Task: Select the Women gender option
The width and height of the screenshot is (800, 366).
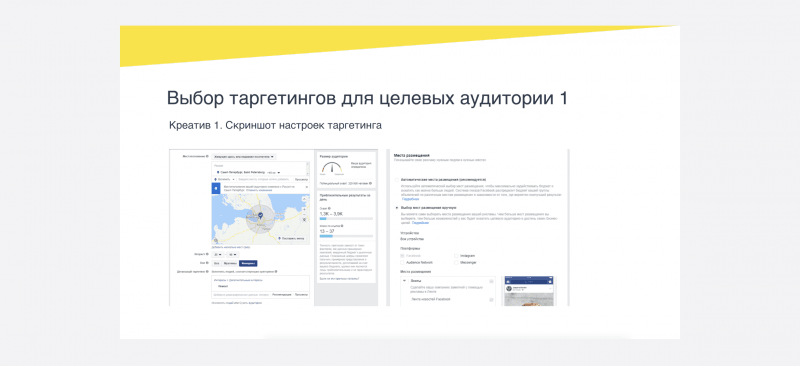Action: tap(248, 263)
